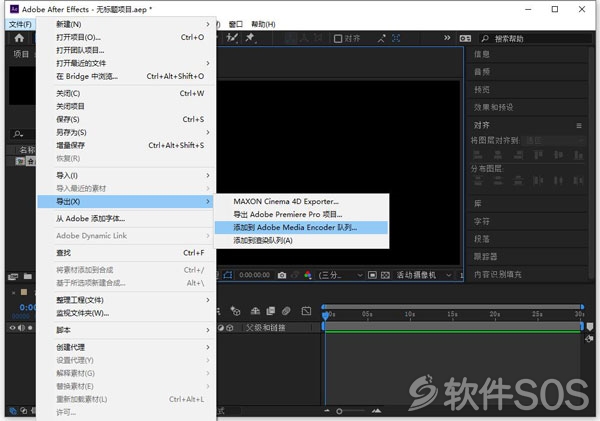The height and width of the screenshot is (421, 600).
Task: Open the 帮助(H) menu
Action: pyautogui.click(x=263, y=24)
